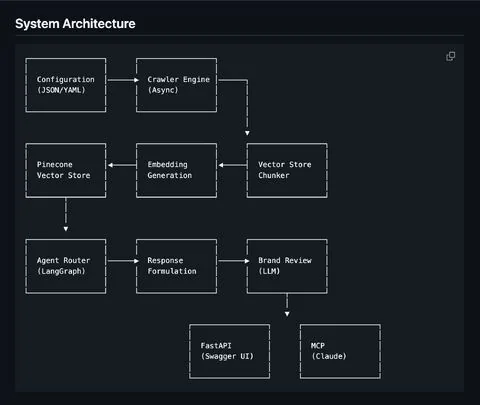480x405 pixels.
Task: Click the Vector Store Chunker box text
Action: [285, 170]
